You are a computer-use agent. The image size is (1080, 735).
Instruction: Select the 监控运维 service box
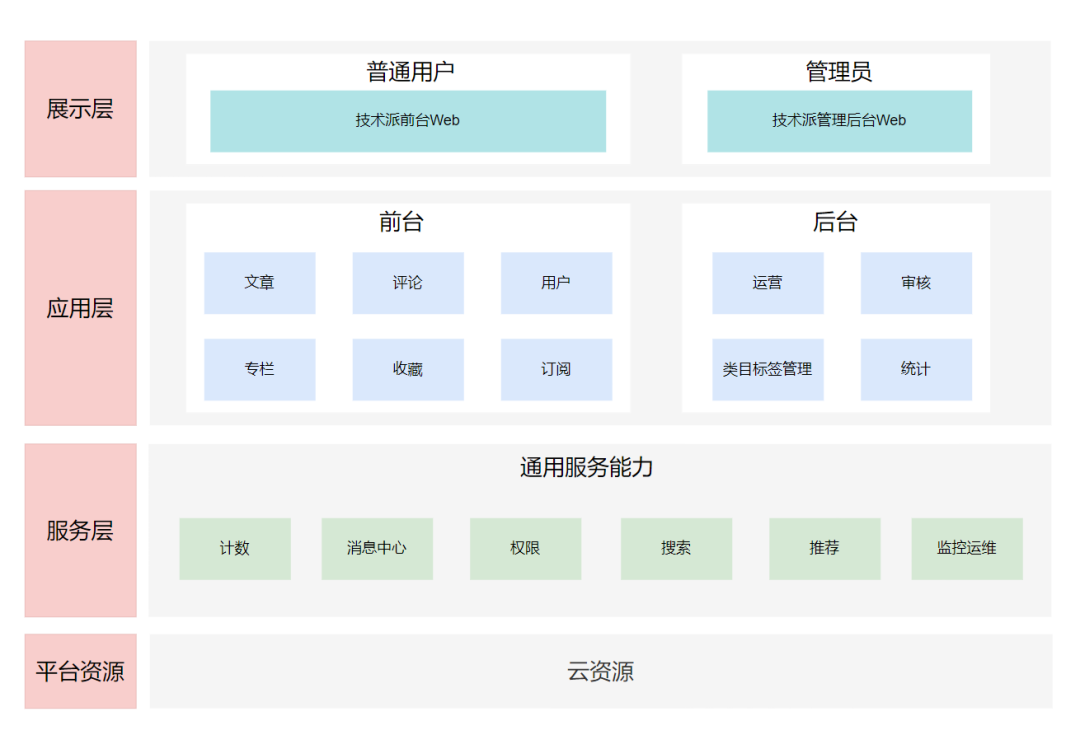(967, 548)
